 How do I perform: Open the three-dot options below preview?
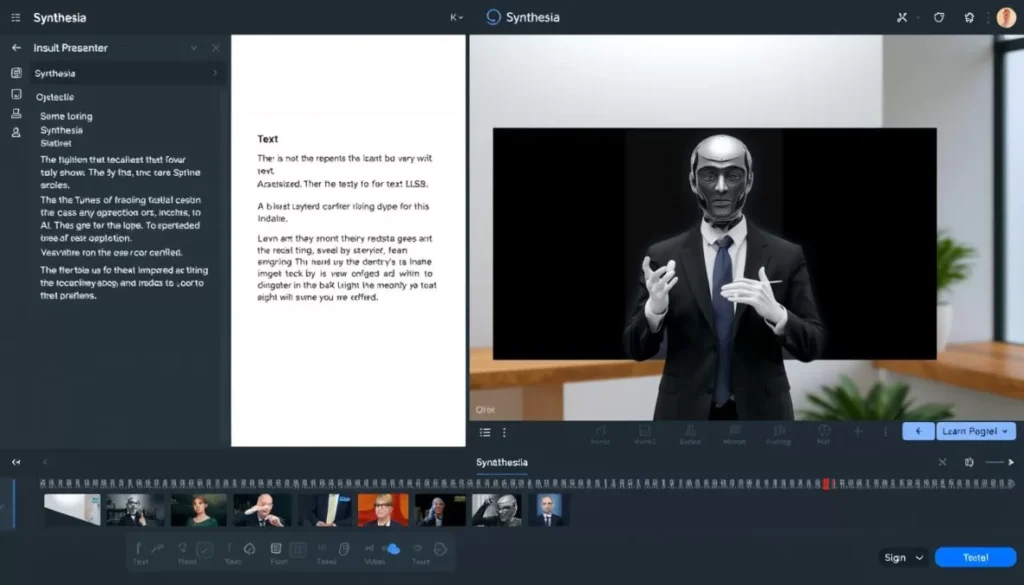(504, 432)
